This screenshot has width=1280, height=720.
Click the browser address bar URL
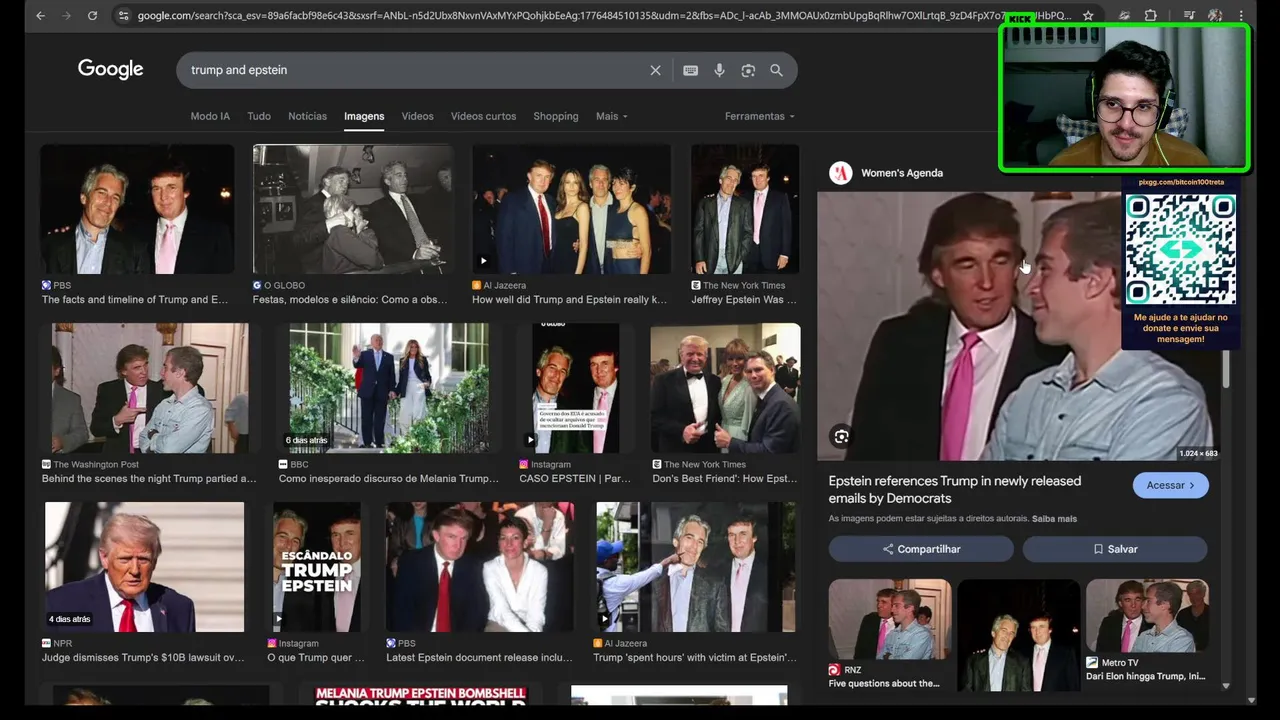tap(603, 16)
